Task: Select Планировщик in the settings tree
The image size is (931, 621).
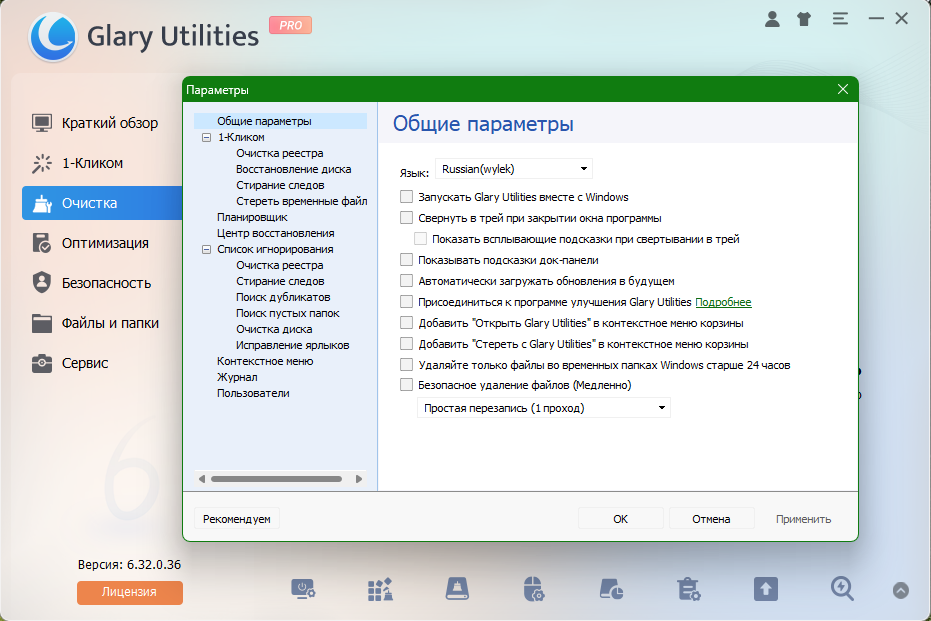Action: coord(252,217)
